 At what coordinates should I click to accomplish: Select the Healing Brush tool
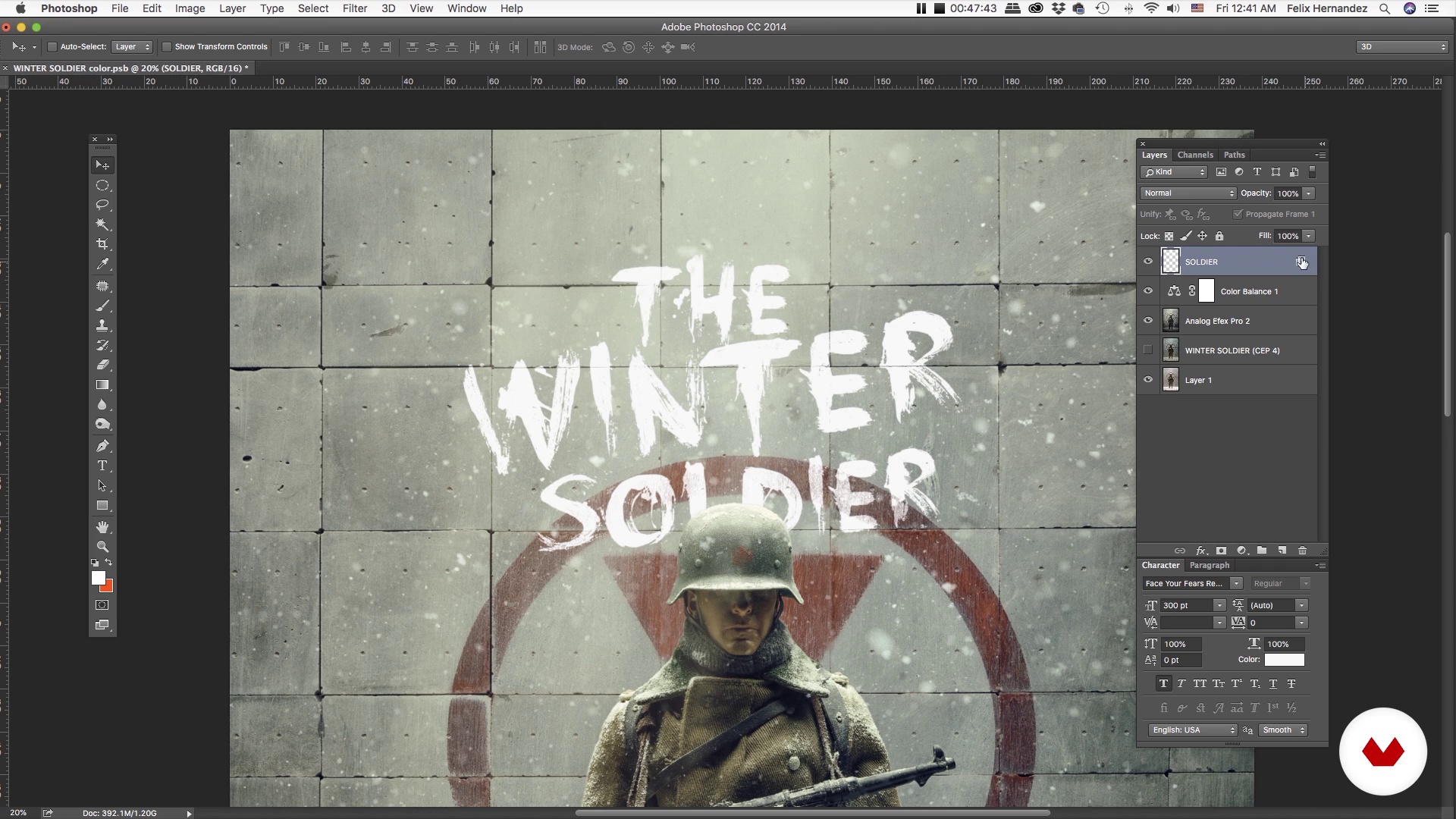pos(102,286)
